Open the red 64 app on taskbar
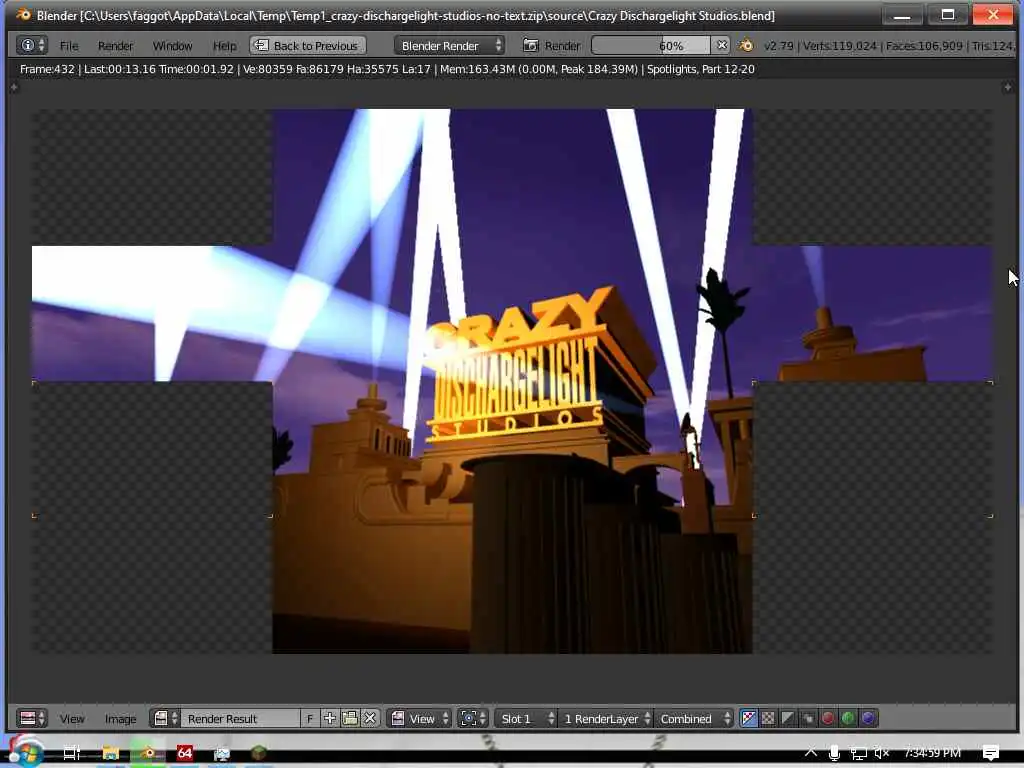This screenshot has height=768, width=1024. tap(185, 753)
